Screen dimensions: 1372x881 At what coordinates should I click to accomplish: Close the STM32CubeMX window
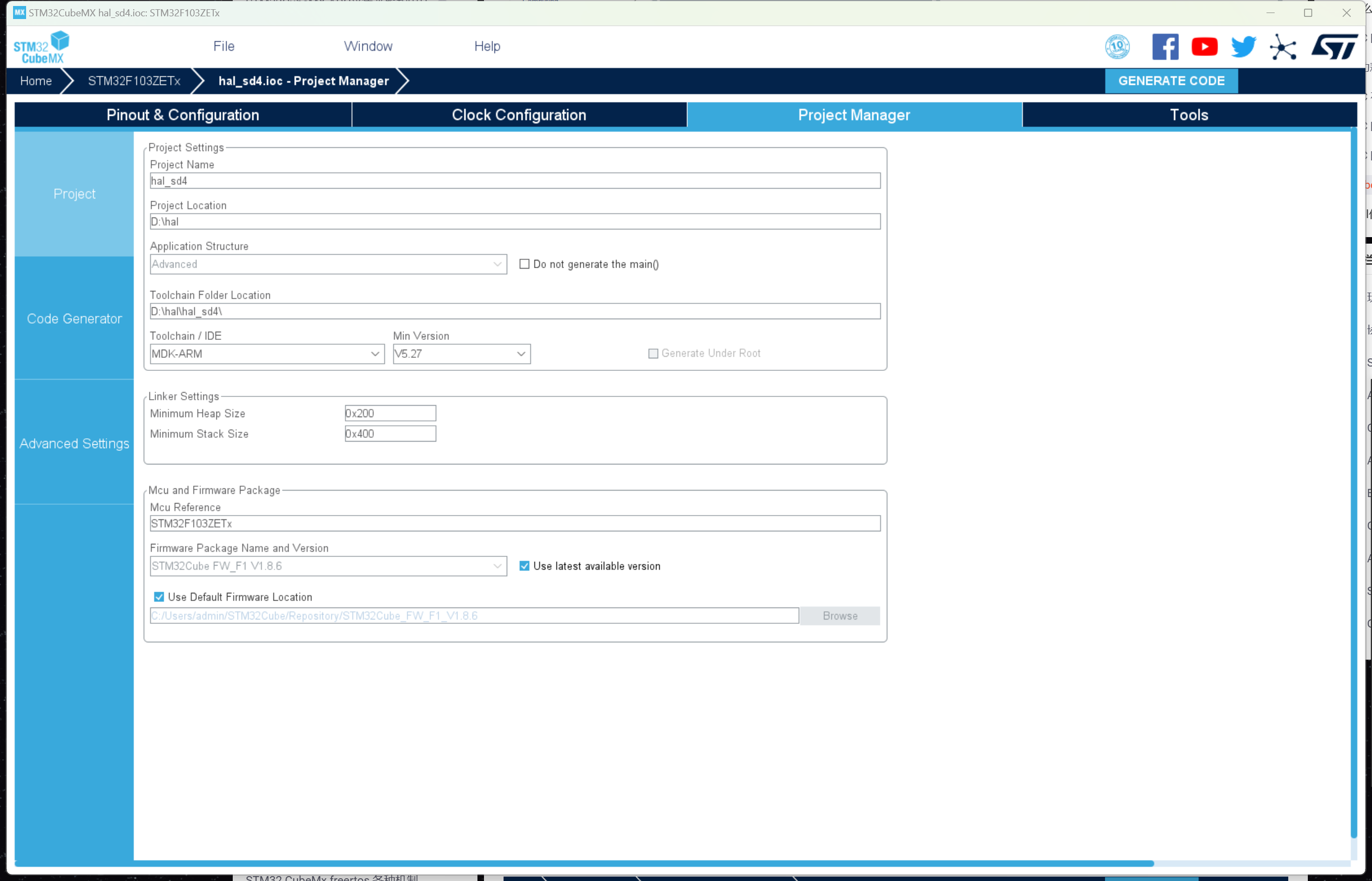coord(1346,13)
